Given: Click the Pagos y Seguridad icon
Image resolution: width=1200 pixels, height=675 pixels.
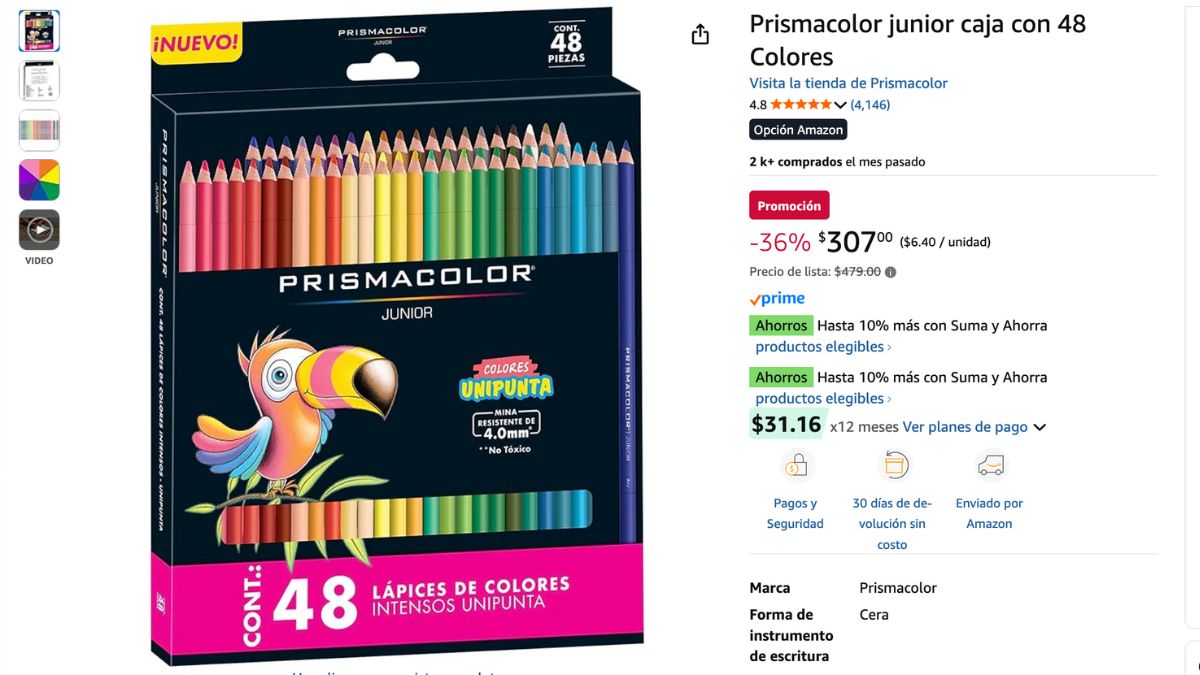Looking at the screenshot, I should pos(796,465).
